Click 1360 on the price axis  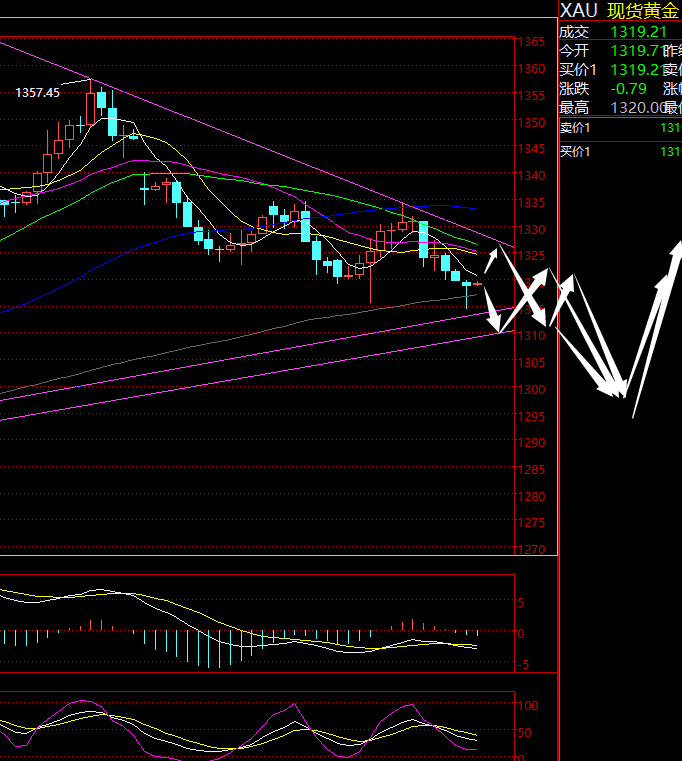coord(532,69)
